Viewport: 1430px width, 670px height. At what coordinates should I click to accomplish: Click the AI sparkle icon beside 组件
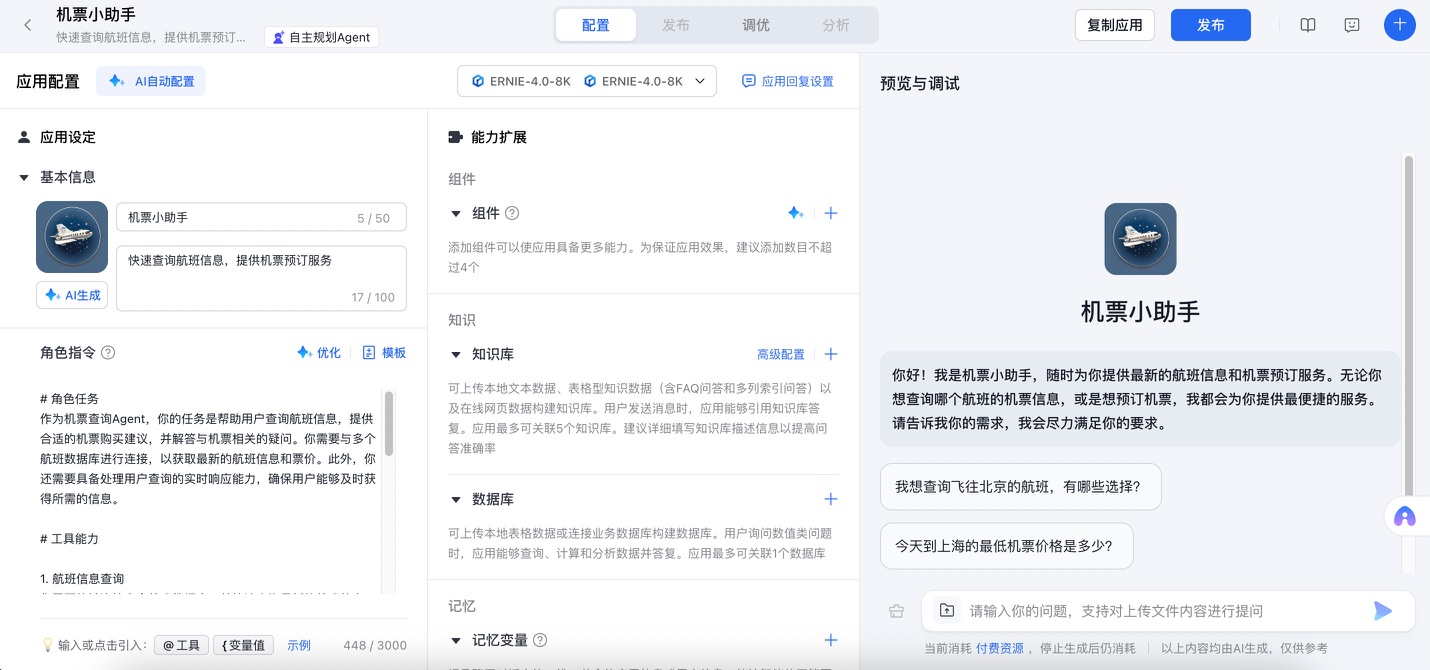[x=795, y=213]
